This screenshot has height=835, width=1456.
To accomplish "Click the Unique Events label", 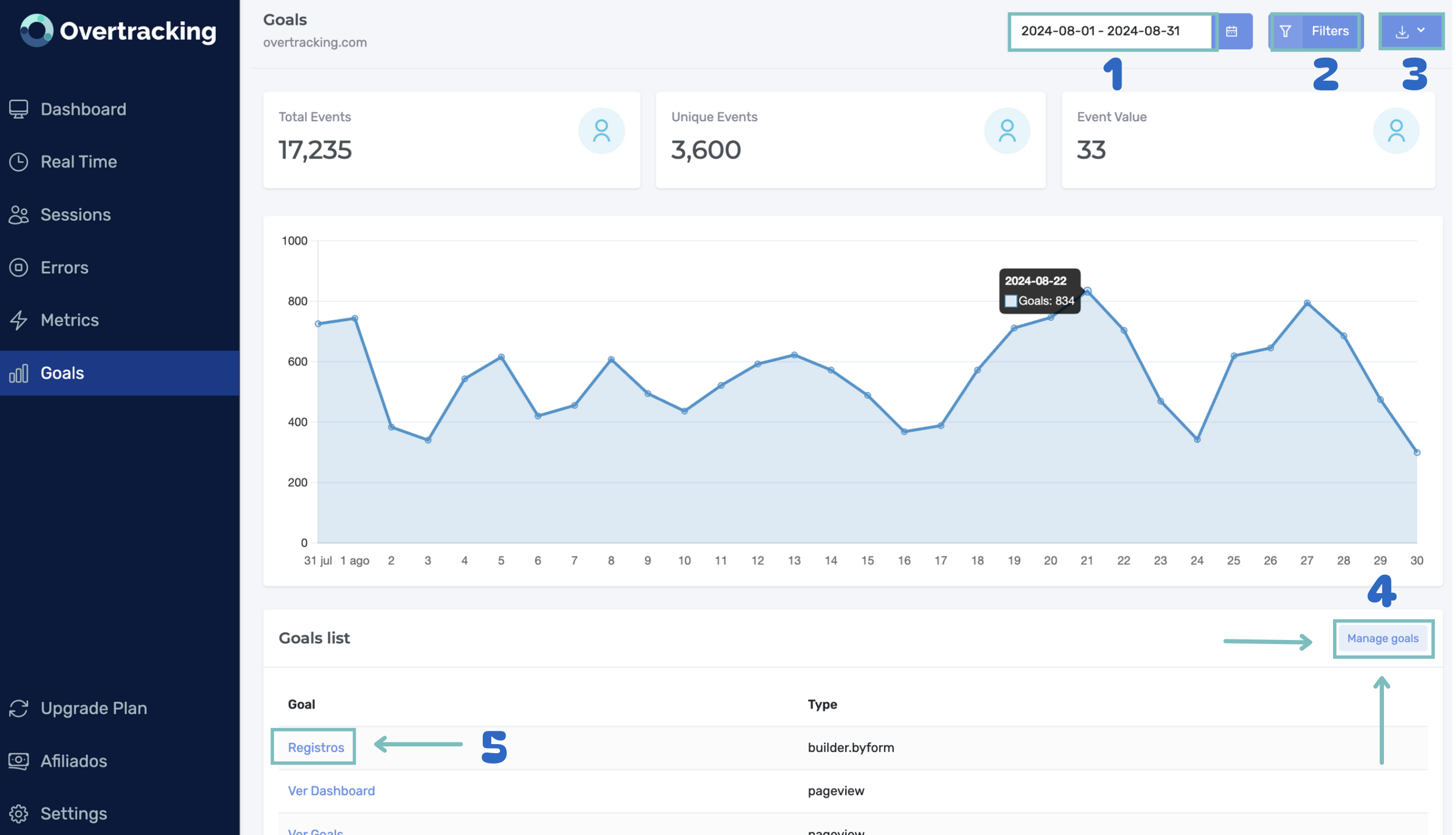I will [x=715, y=117].
